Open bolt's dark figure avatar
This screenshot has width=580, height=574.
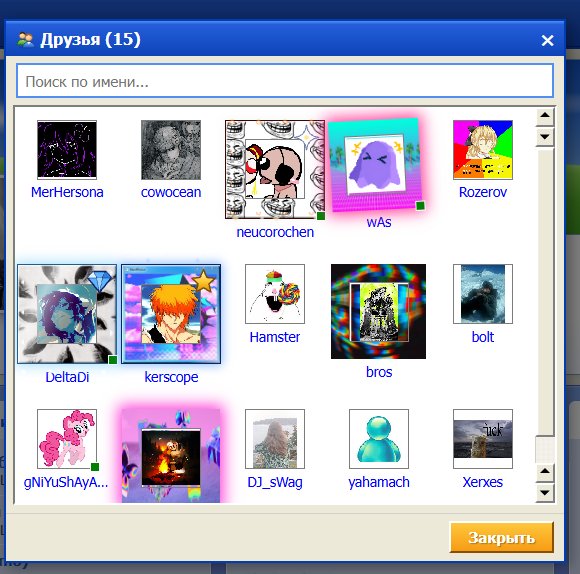483,294
